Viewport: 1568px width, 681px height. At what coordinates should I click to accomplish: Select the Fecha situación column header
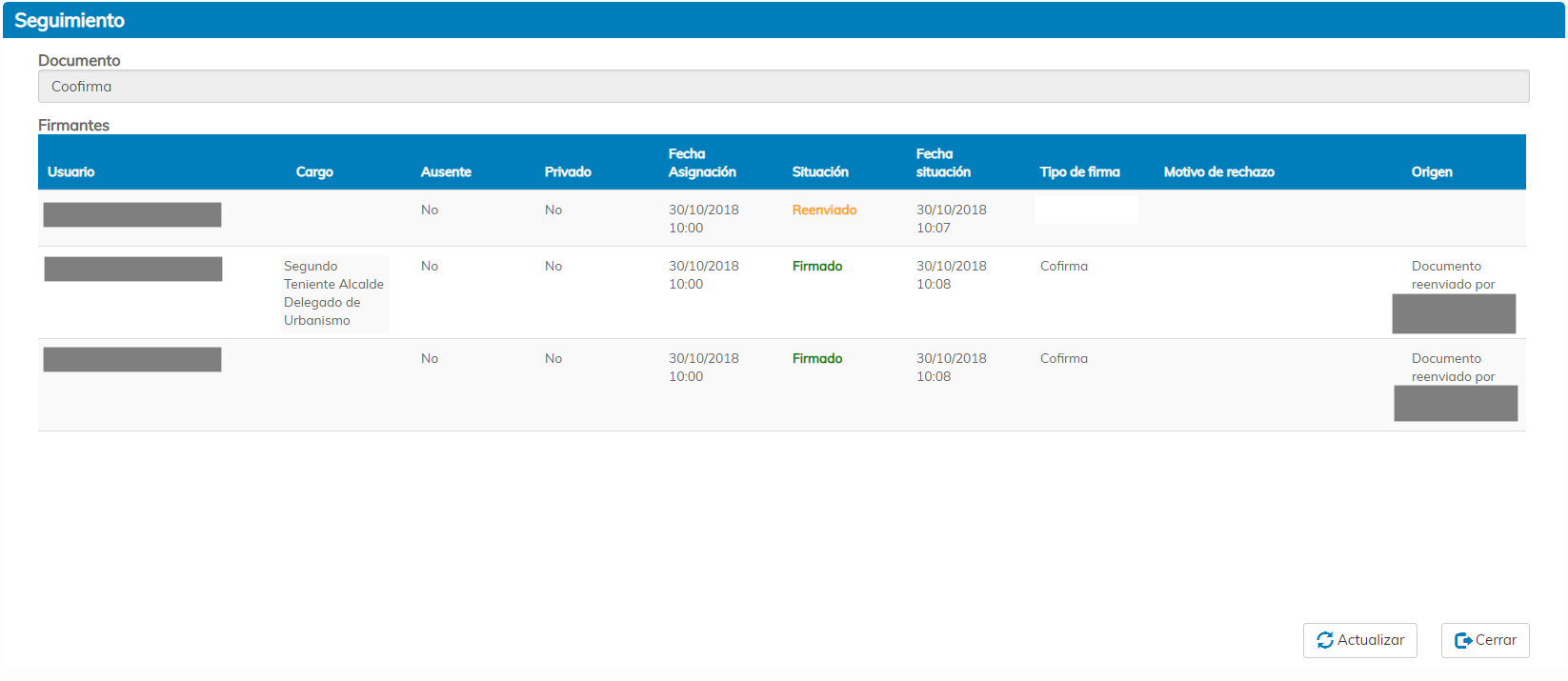[943, 163]
